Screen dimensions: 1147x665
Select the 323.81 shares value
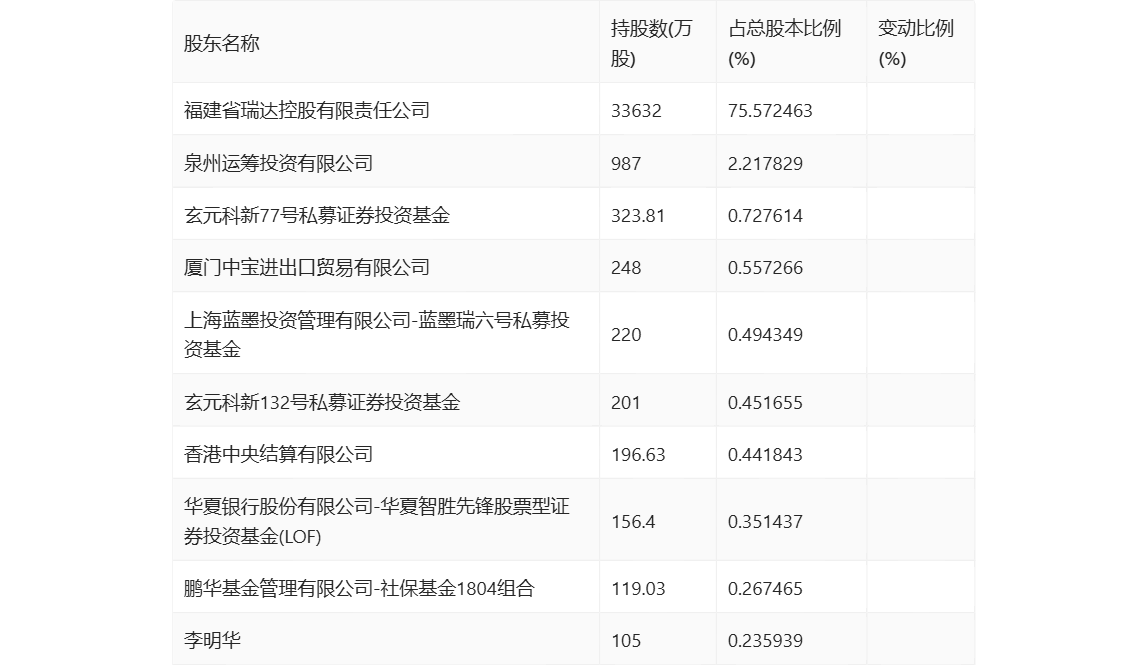pos(638,215)
